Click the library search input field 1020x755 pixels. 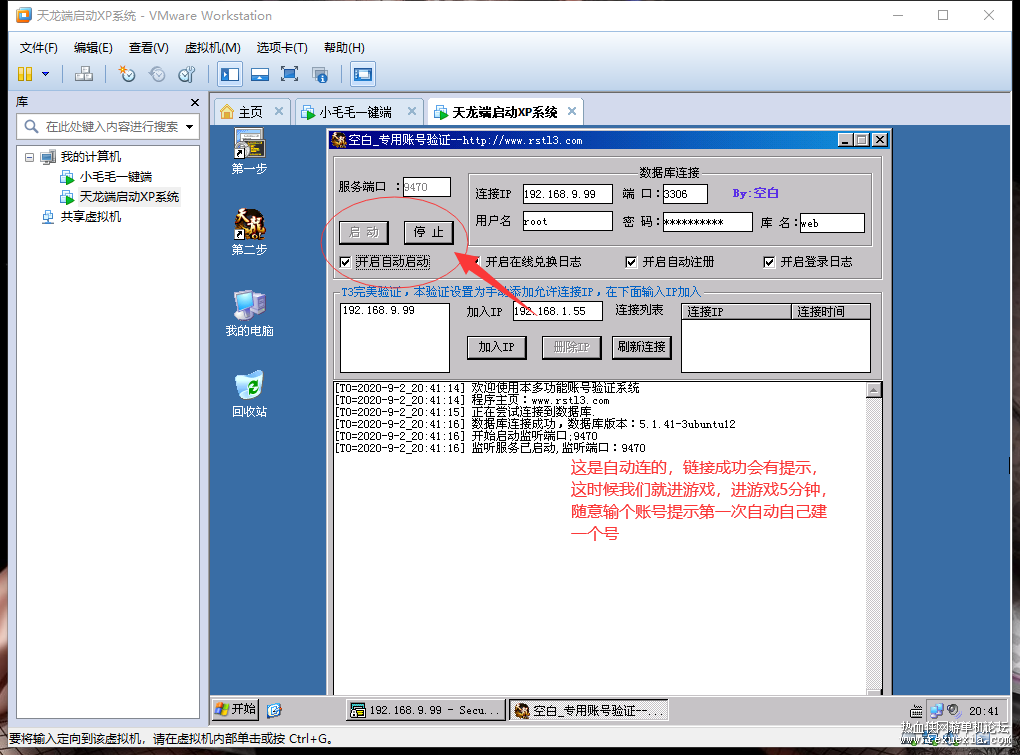click(x=109, y=126)
